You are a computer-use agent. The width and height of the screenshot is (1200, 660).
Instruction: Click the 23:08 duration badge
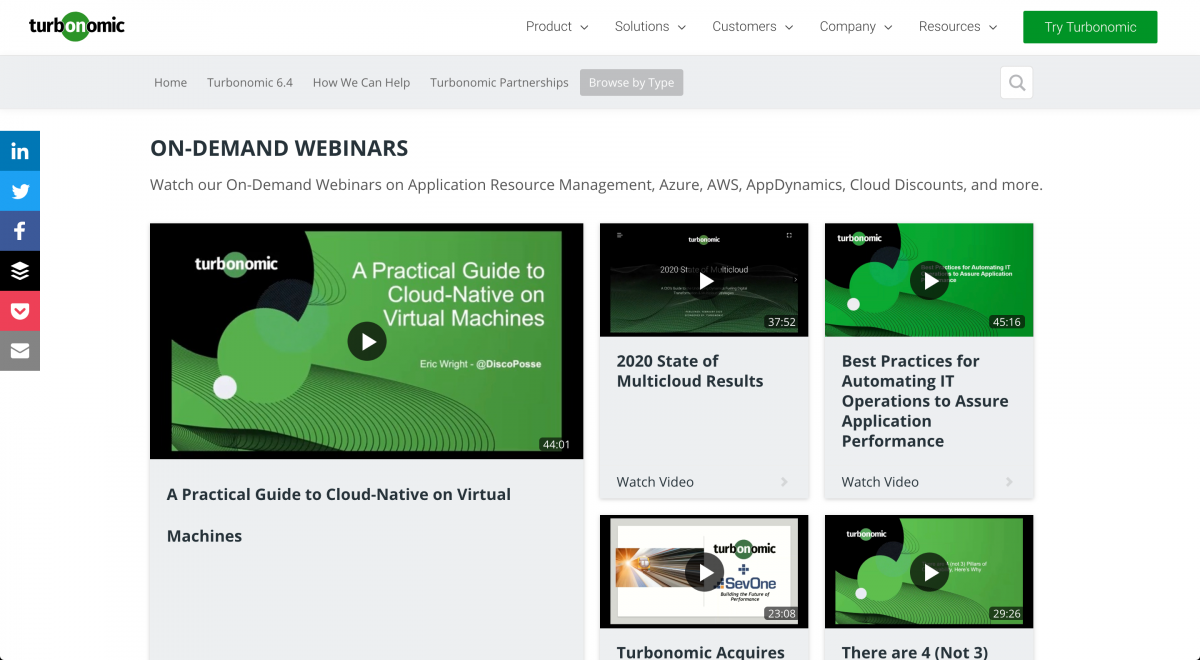782,614
